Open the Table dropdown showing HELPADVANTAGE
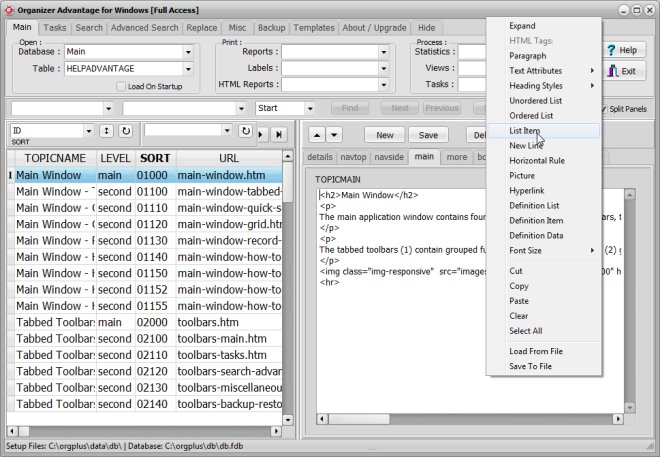 click(188, 69)
